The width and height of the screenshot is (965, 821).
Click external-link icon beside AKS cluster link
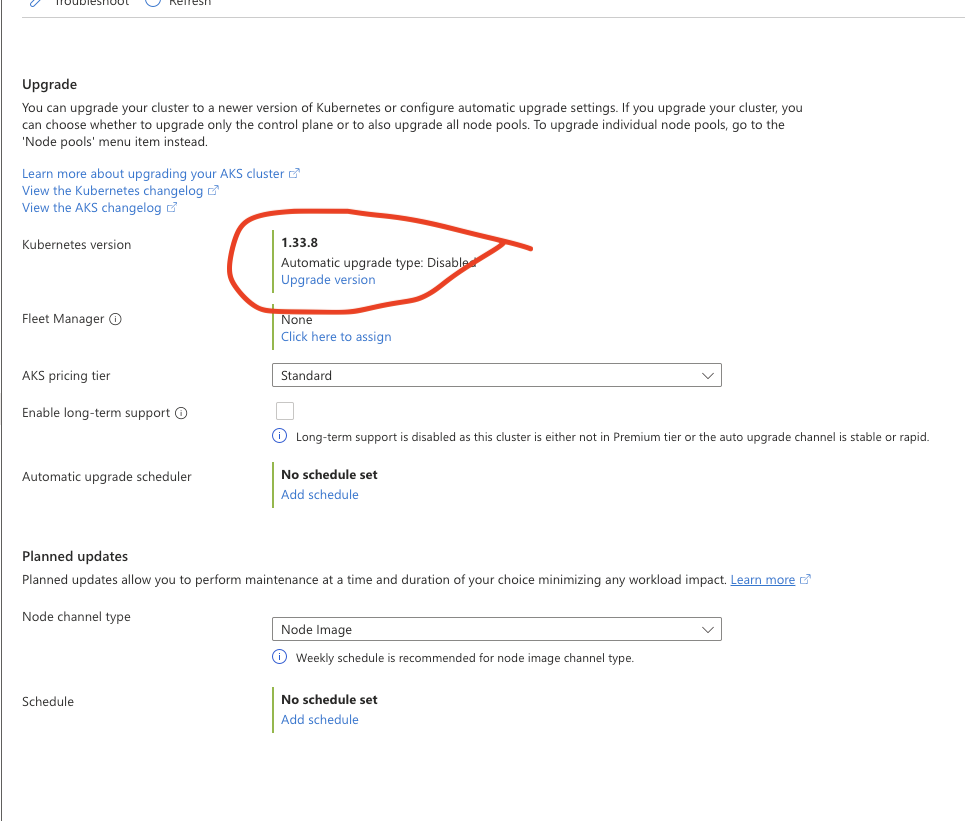tap(294, 174)
